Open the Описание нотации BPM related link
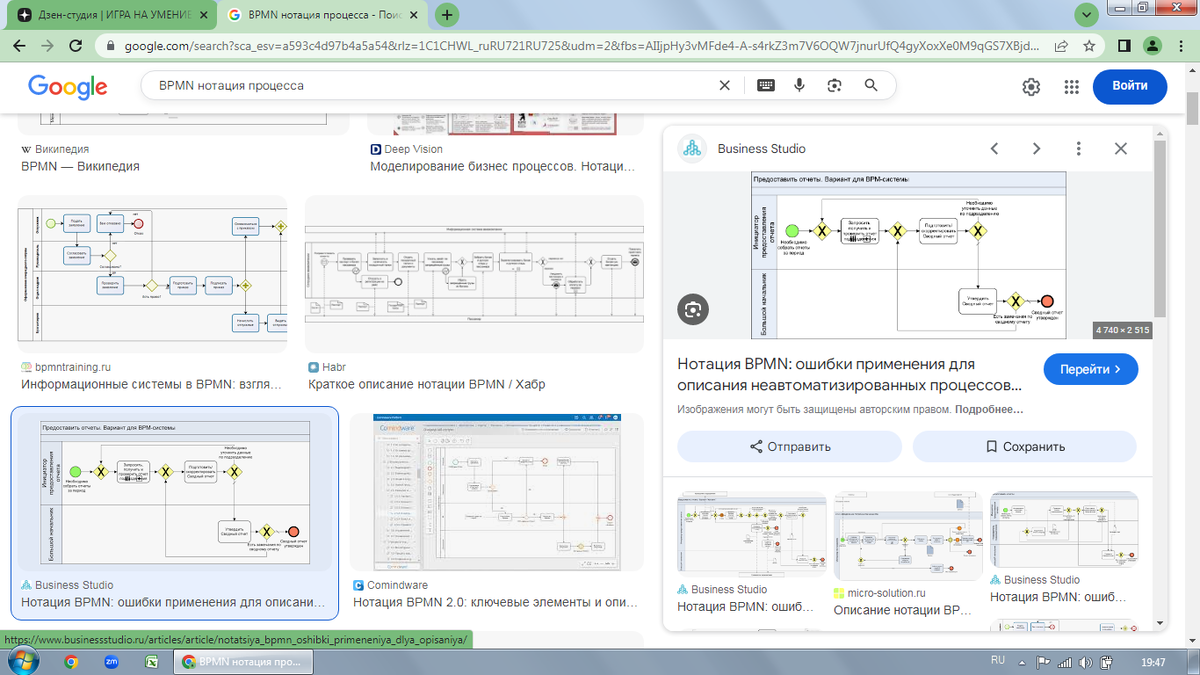This screenshot has width=1200, height=675. [903, 608]
